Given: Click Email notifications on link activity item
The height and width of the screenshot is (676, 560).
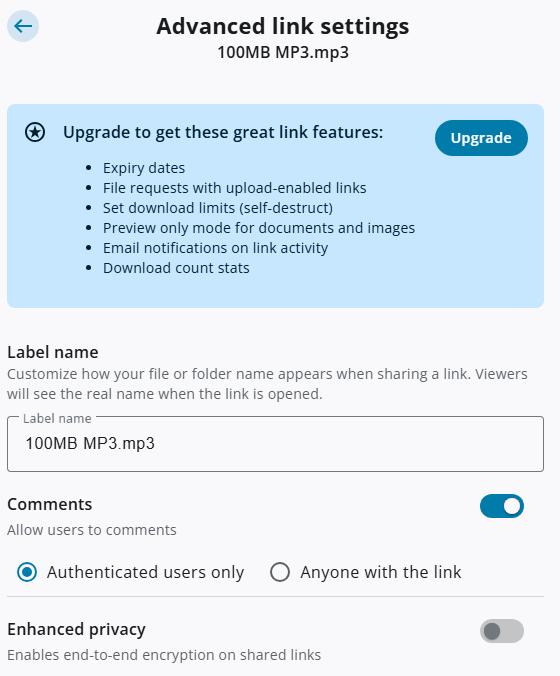Looking at the screenshot, I should coord(215,248).
